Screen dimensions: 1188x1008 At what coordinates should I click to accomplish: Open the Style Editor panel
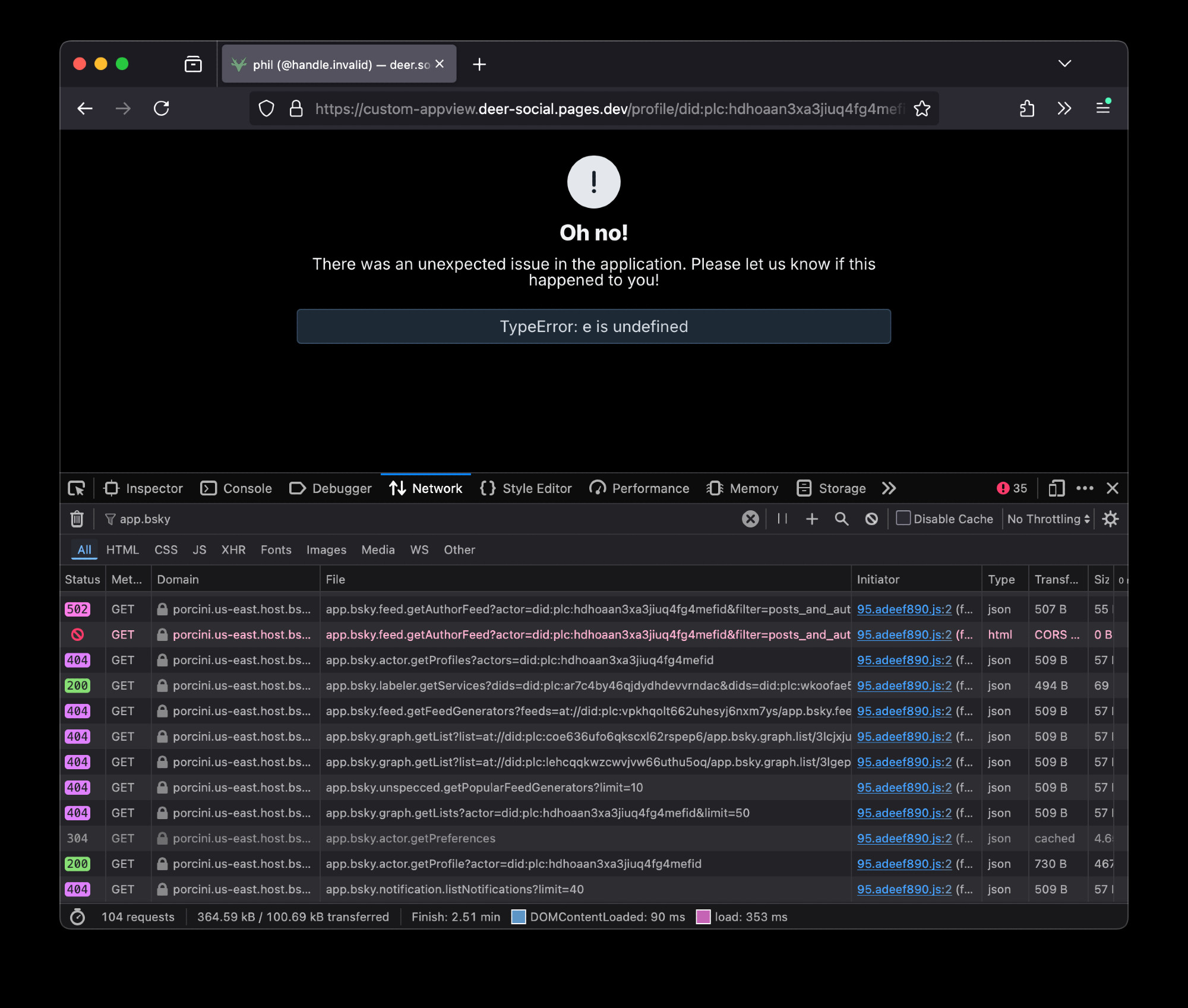(526, 488)
